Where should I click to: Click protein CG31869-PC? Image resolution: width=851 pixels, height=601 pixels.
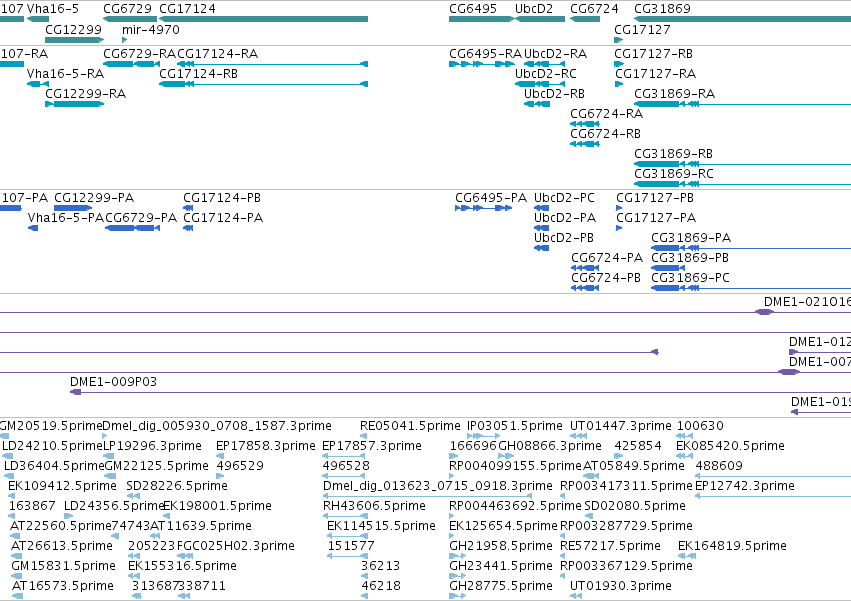pos(751,288)
